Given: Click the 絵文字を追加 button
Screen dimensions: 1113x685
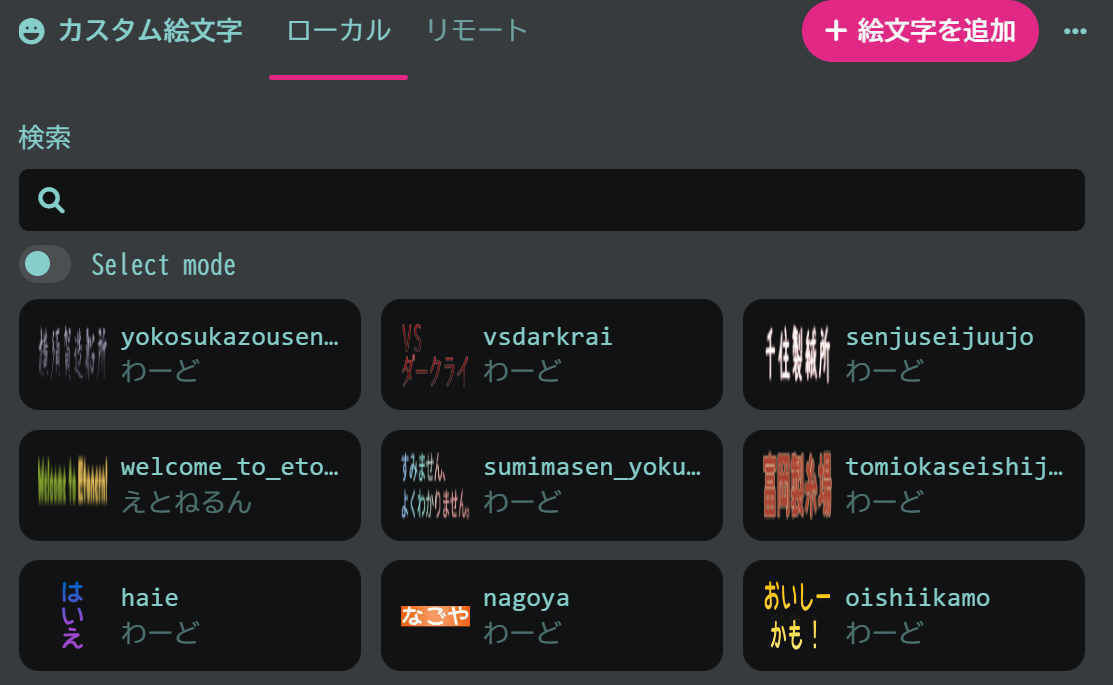Looking at the screenshot, I should tap(919, 31).
